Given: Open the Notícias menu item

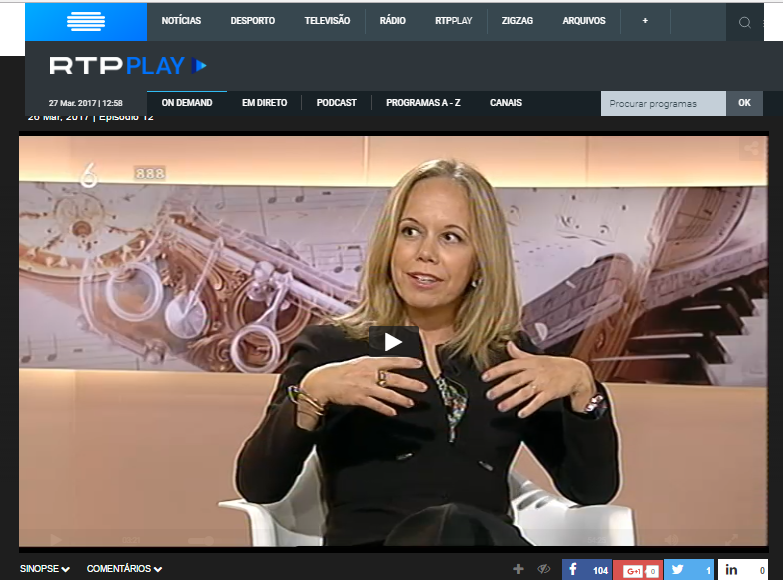Looking at the screenshot, I should (x=181, y=21).
